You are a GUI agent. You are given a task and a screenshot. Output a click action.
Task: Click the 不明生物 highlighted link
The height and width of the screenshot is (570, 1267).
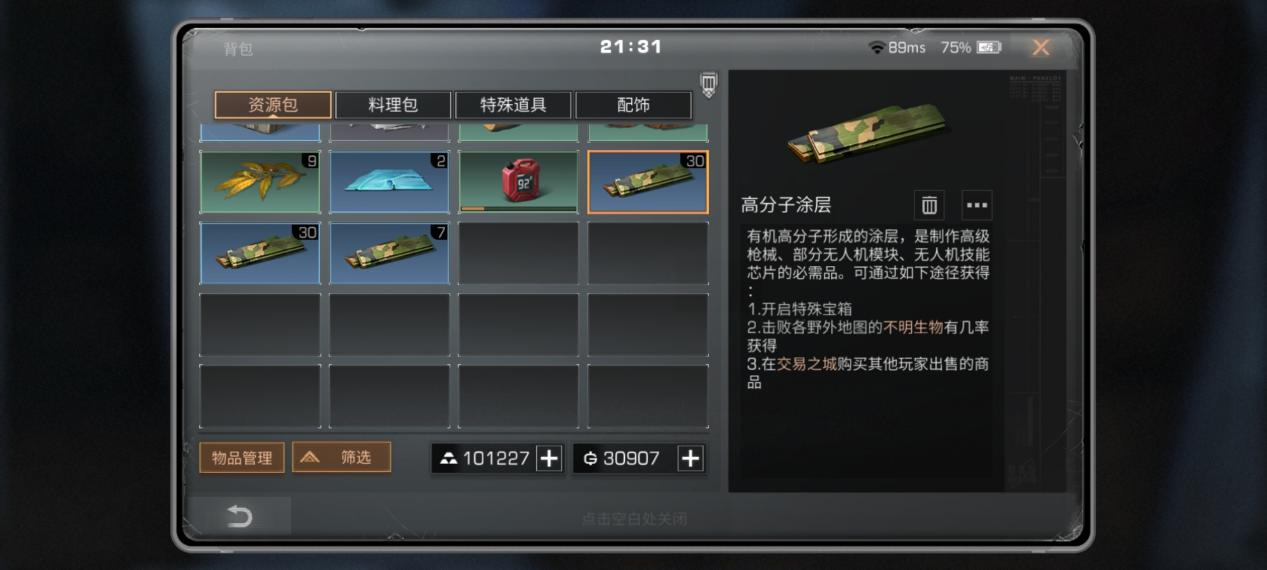point(913,327)
